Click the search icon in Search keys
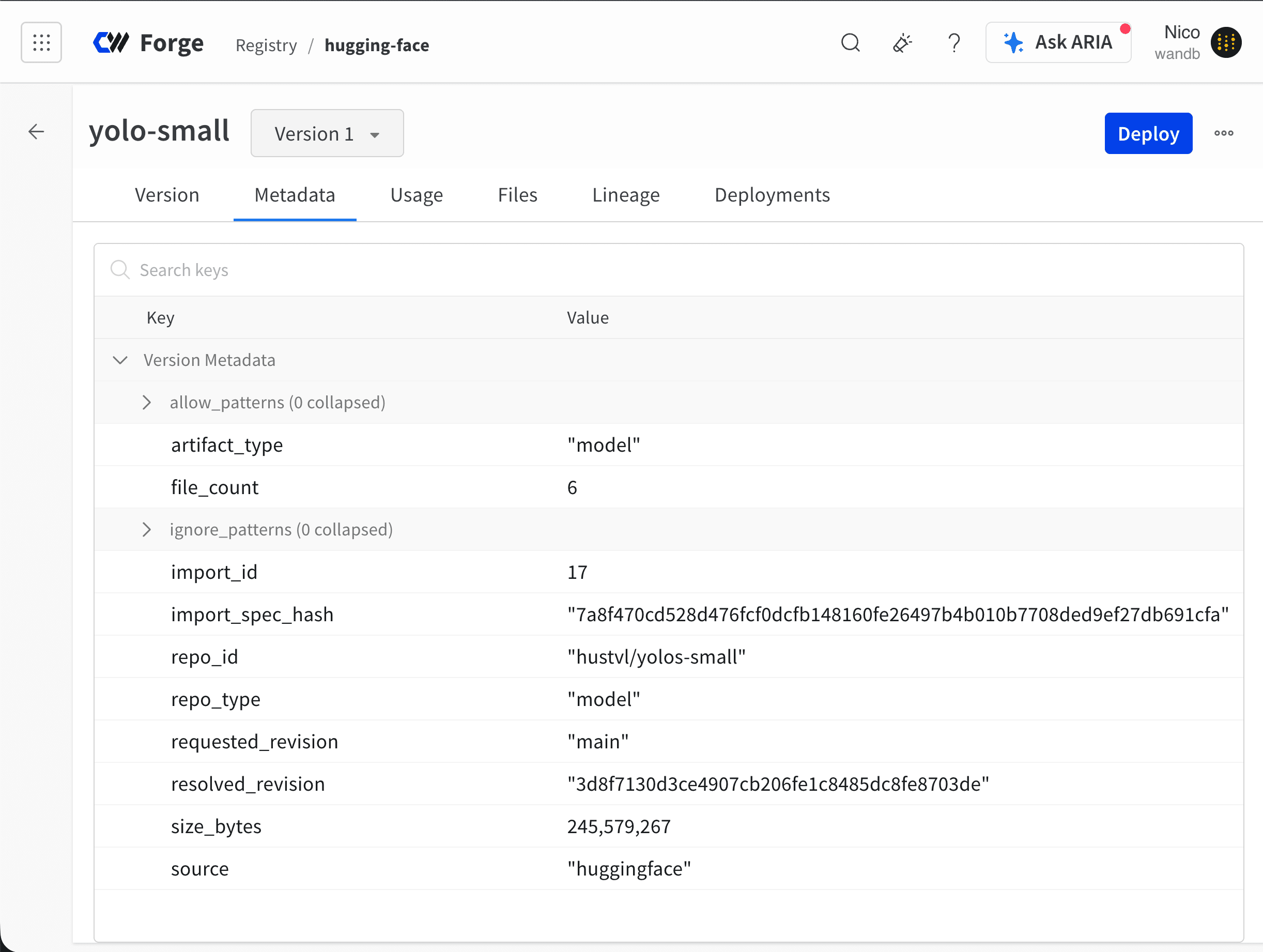Viewport: 1263px width, 952px height. click(x=120, y=270)
